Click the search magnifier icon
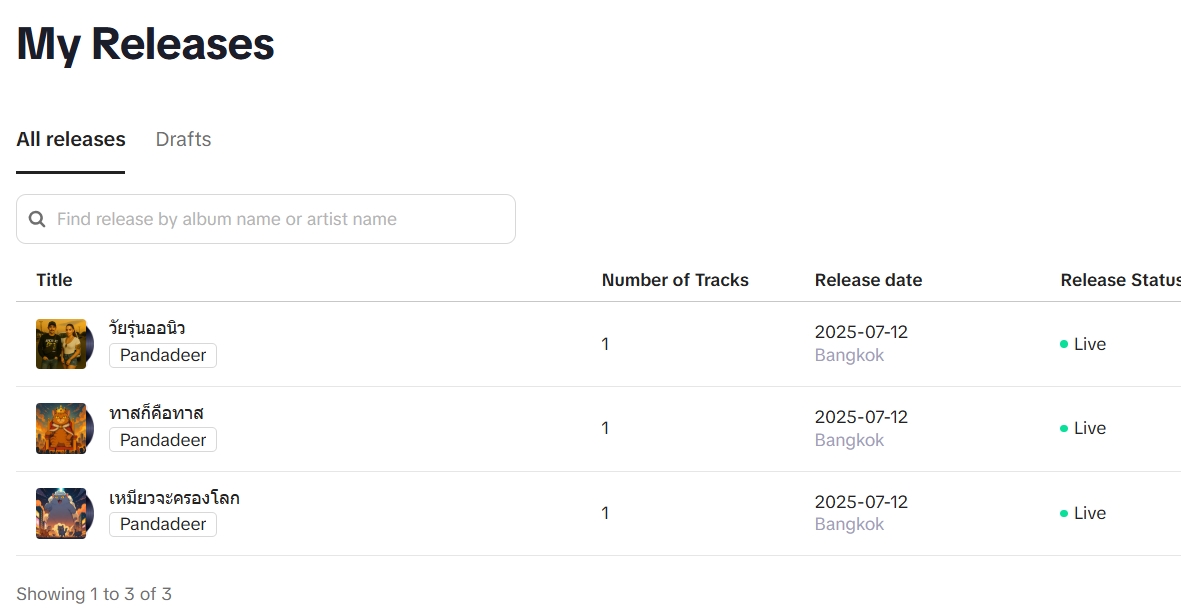The height and width of the screenshot is (615, 1181). coord(37,219)
